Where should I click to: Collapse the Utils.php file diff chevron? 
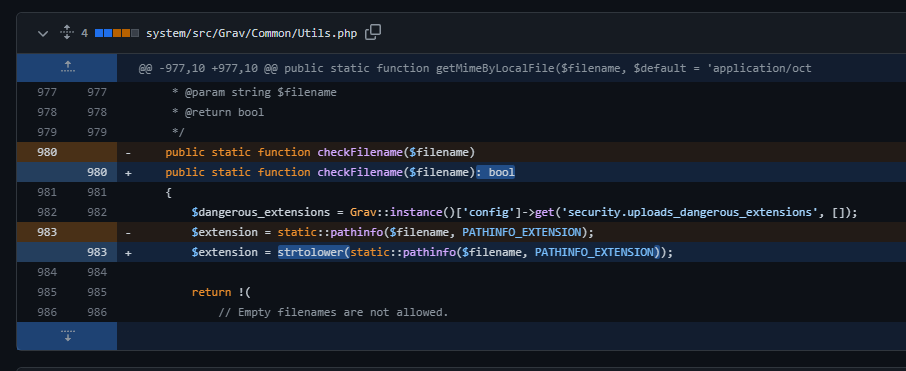click(43, 34)
